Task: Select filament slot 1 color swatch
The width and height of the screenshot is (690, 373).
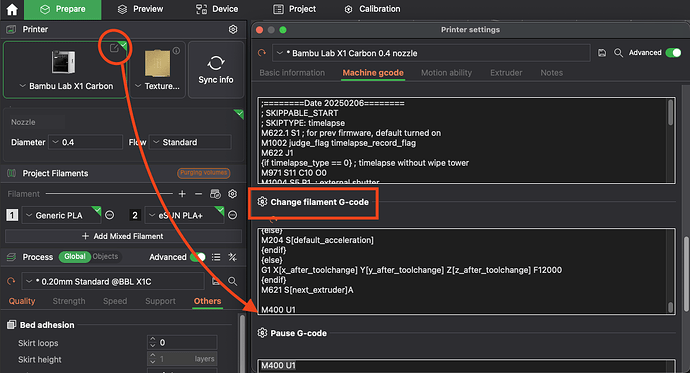Action: tap(12, 215)
